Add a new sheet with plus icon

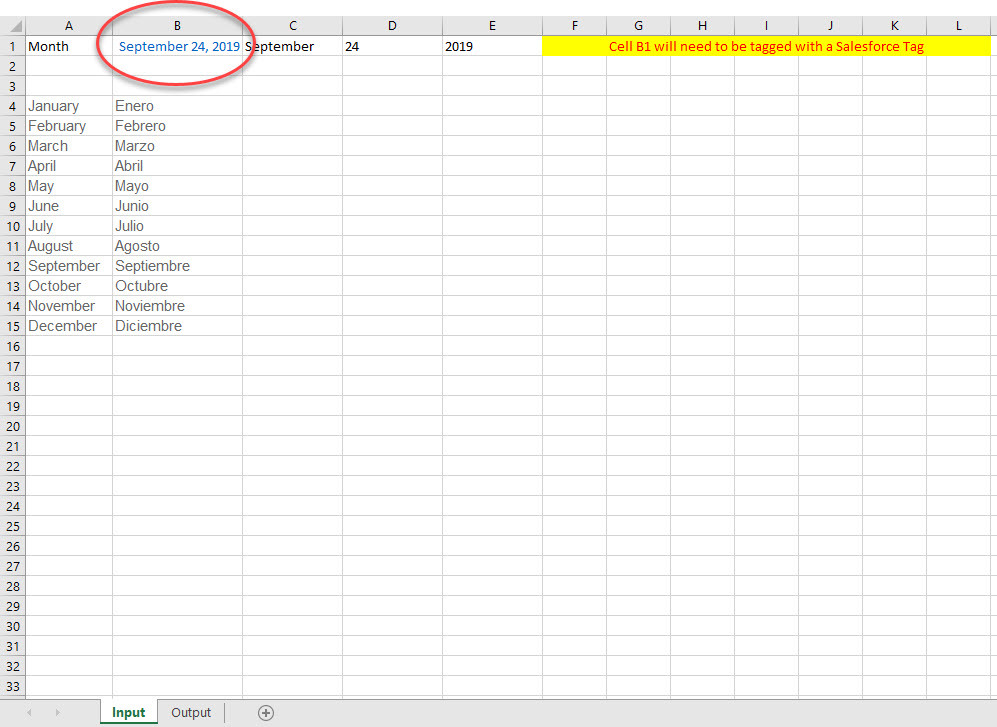pos(266,713)
